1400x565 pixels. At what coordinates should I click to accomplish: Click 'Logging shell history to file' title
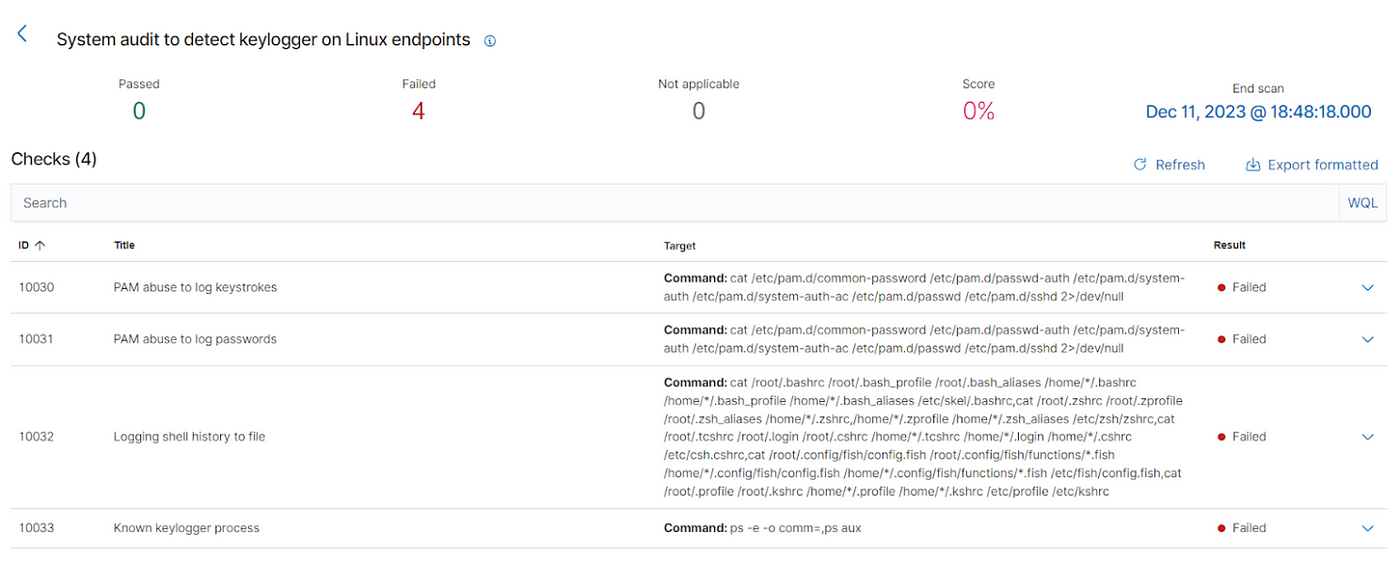[x=189, y=437]
